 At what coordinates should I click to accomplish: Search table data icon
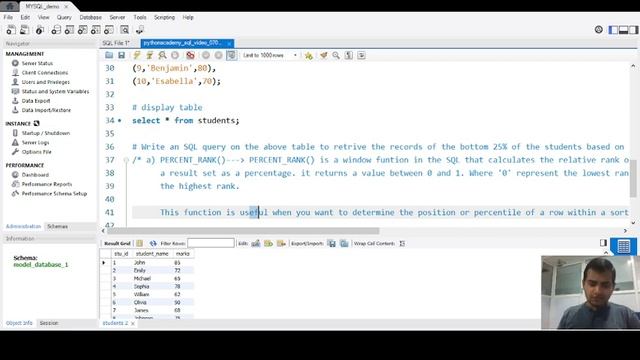click(x=124, y=30)
